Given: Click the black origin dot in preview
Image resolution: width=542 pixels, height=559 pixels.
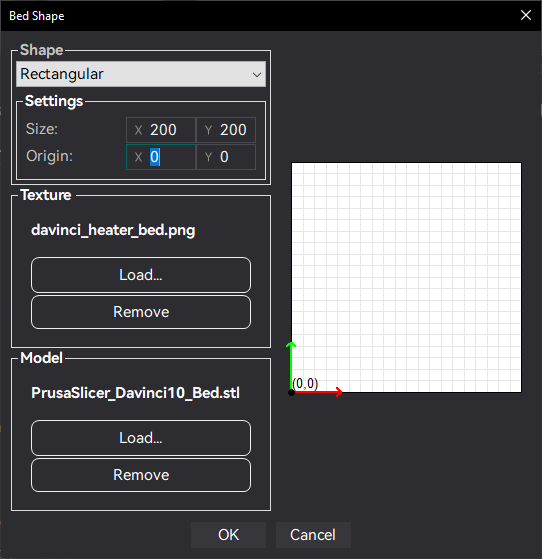Looking at the screenshot, I should [291, 393].
